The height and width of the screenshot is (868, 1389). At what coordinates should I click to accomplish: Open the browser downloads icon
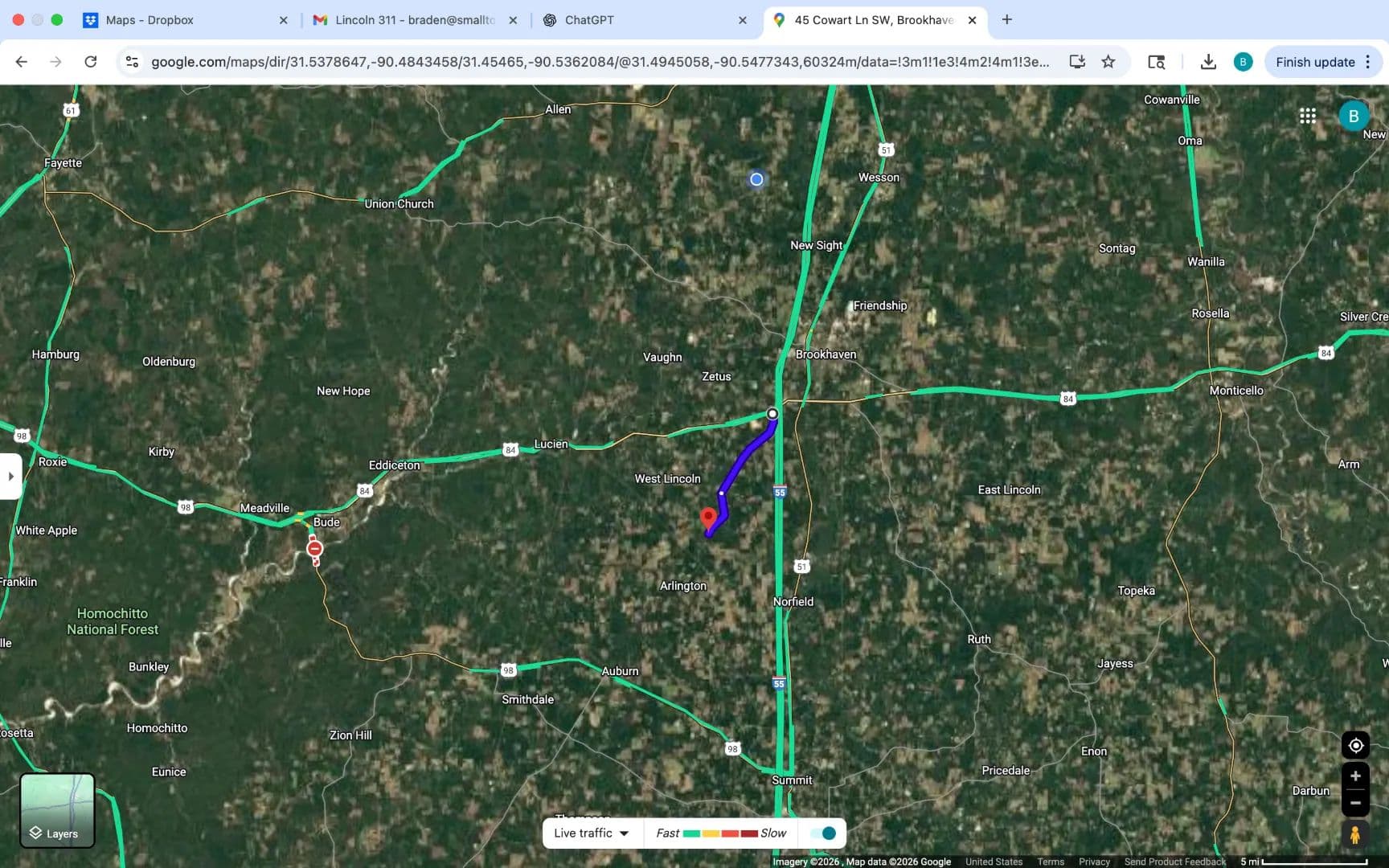1207,62
